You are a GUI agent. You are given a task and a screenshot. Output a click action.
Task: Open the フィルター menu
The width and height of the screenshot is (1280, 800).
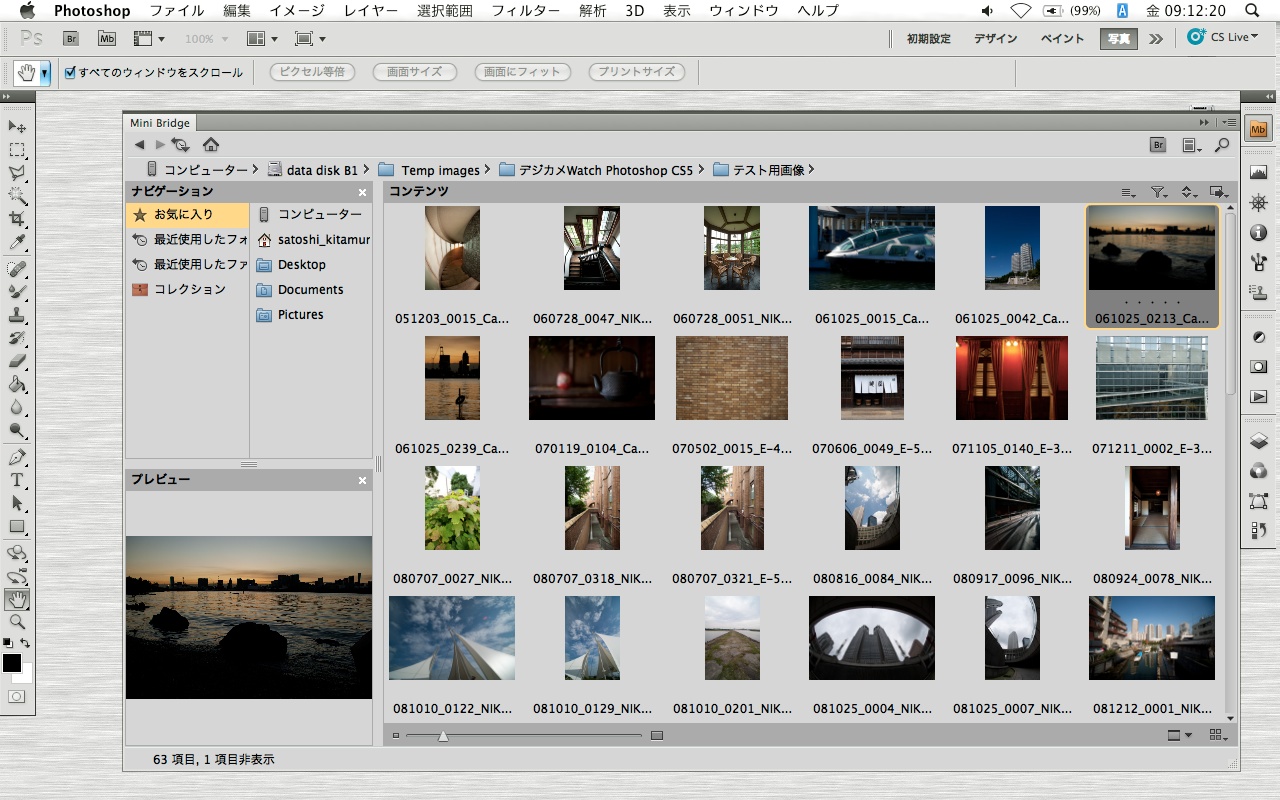(526, 11)
